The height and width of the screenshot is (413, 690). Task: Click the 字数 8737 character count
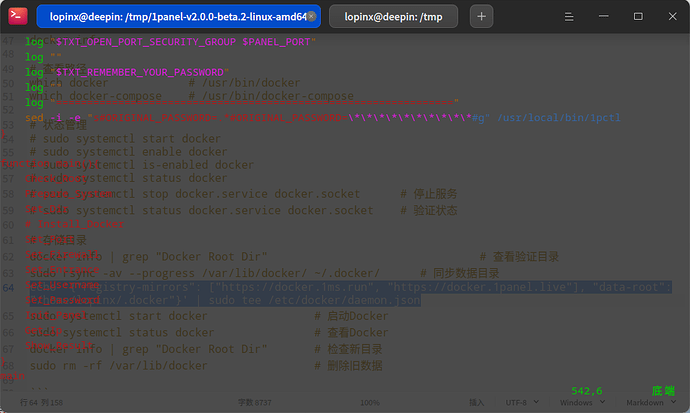pos(254,402)
